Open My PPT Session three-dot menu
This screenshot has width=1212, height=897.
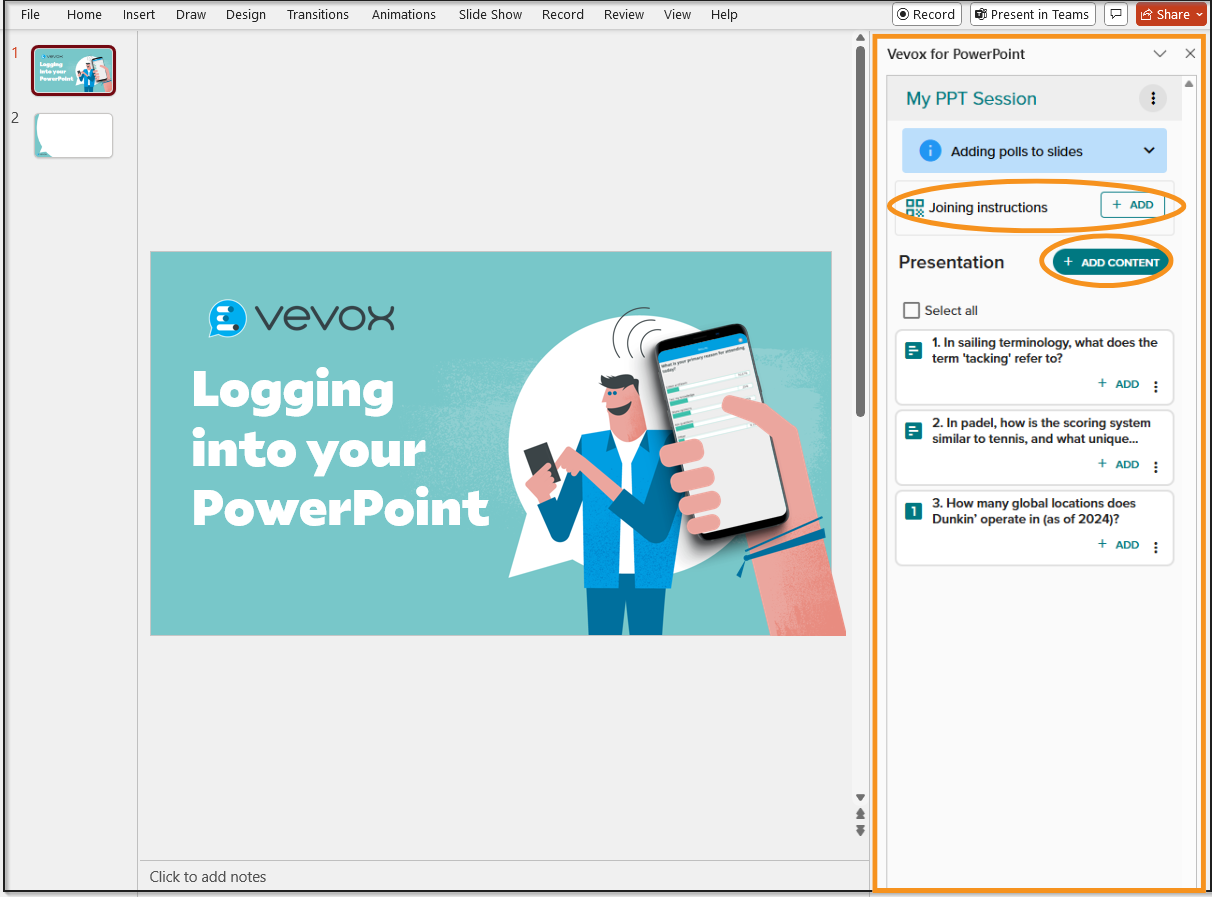pos(1153,98)
